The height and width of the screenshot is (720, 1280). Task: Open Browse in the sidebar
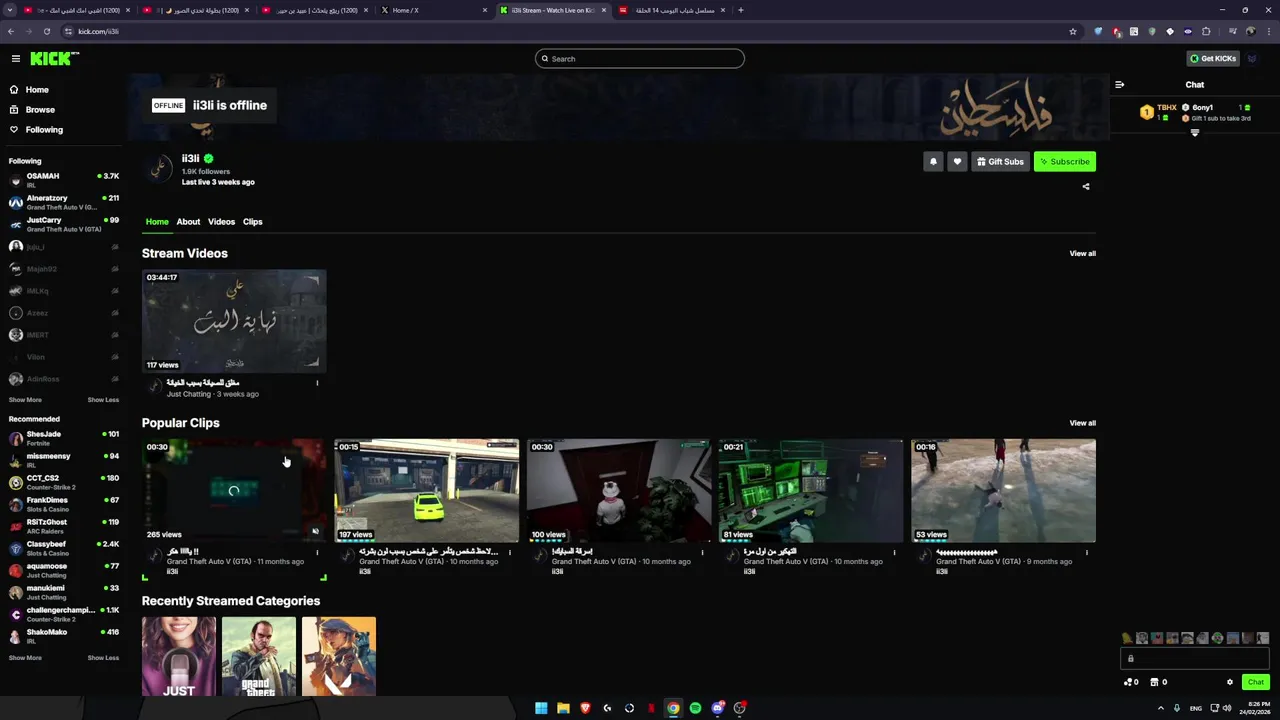tap(40, 110)
